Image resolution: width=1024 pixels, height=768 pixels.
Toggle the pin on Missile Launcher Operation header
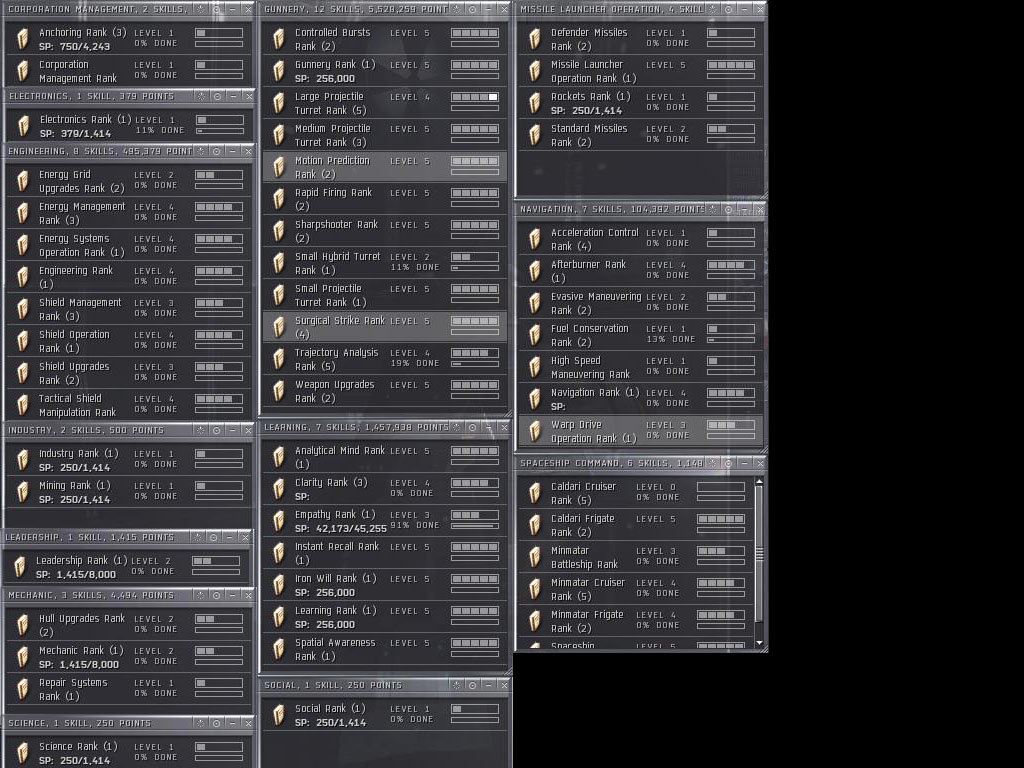click(728, 9)
